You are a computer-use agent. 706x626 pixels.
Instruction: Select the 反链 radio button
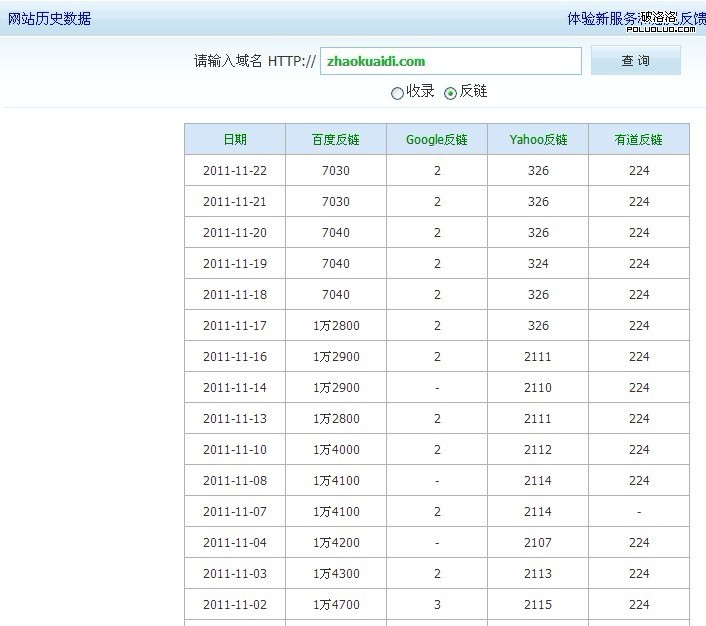click(x=450, y=93)
